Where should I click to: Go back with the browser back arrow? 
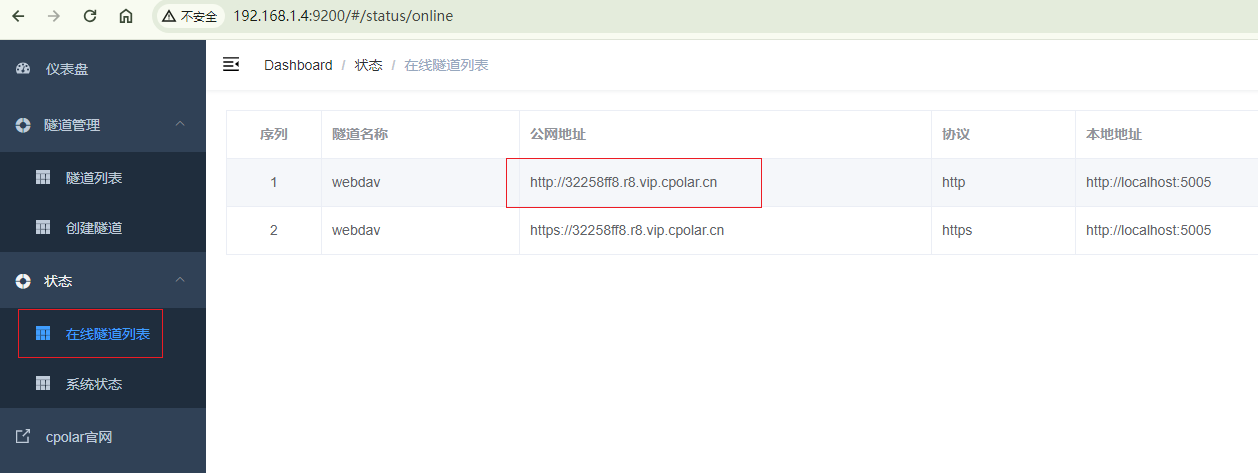[x=18, y=16]
